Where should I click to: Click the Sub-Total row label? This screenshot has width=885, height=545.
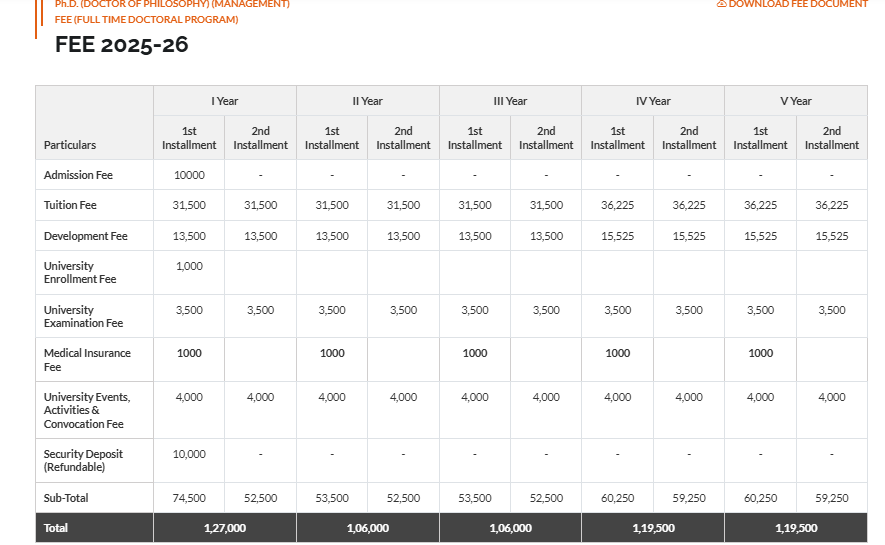[66, 498]
